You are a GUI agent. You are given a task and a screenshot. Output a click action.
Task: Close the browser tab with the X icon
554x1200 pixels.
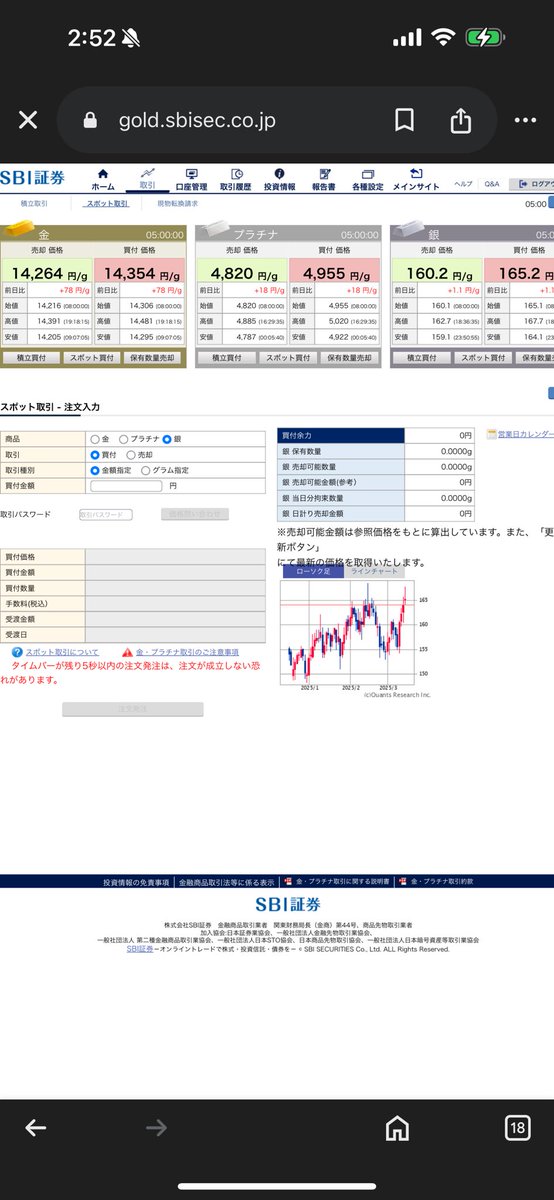[x=28, y=120]
